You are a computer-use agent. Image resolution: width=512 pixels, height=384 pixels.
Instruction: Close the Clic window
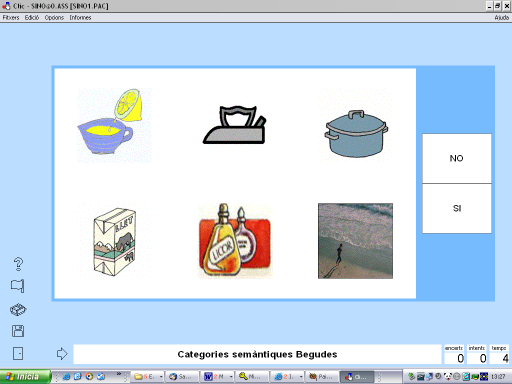pos(506,6)
